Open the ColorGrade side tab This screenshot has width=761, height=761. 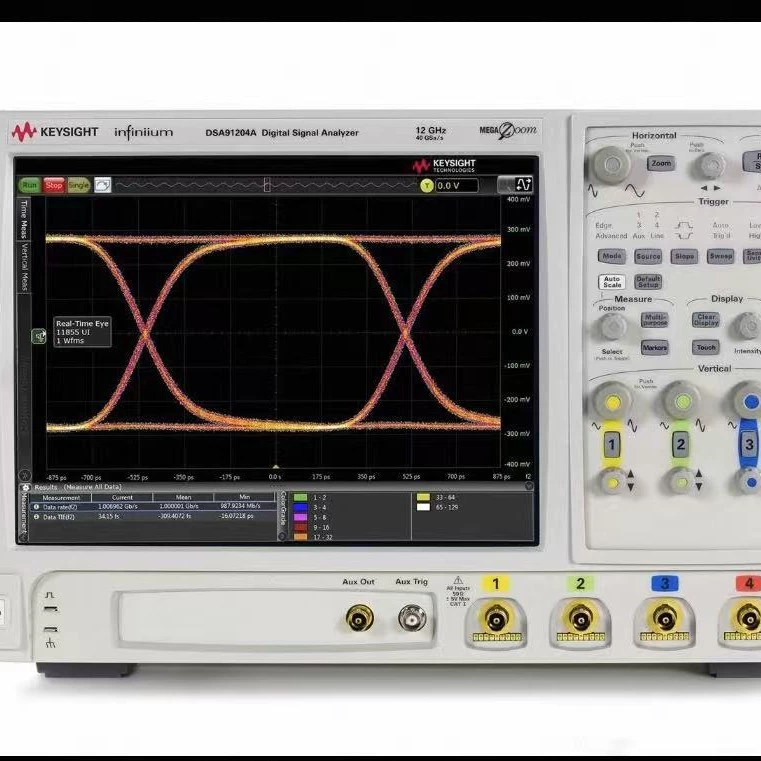(x=282, y=511)
